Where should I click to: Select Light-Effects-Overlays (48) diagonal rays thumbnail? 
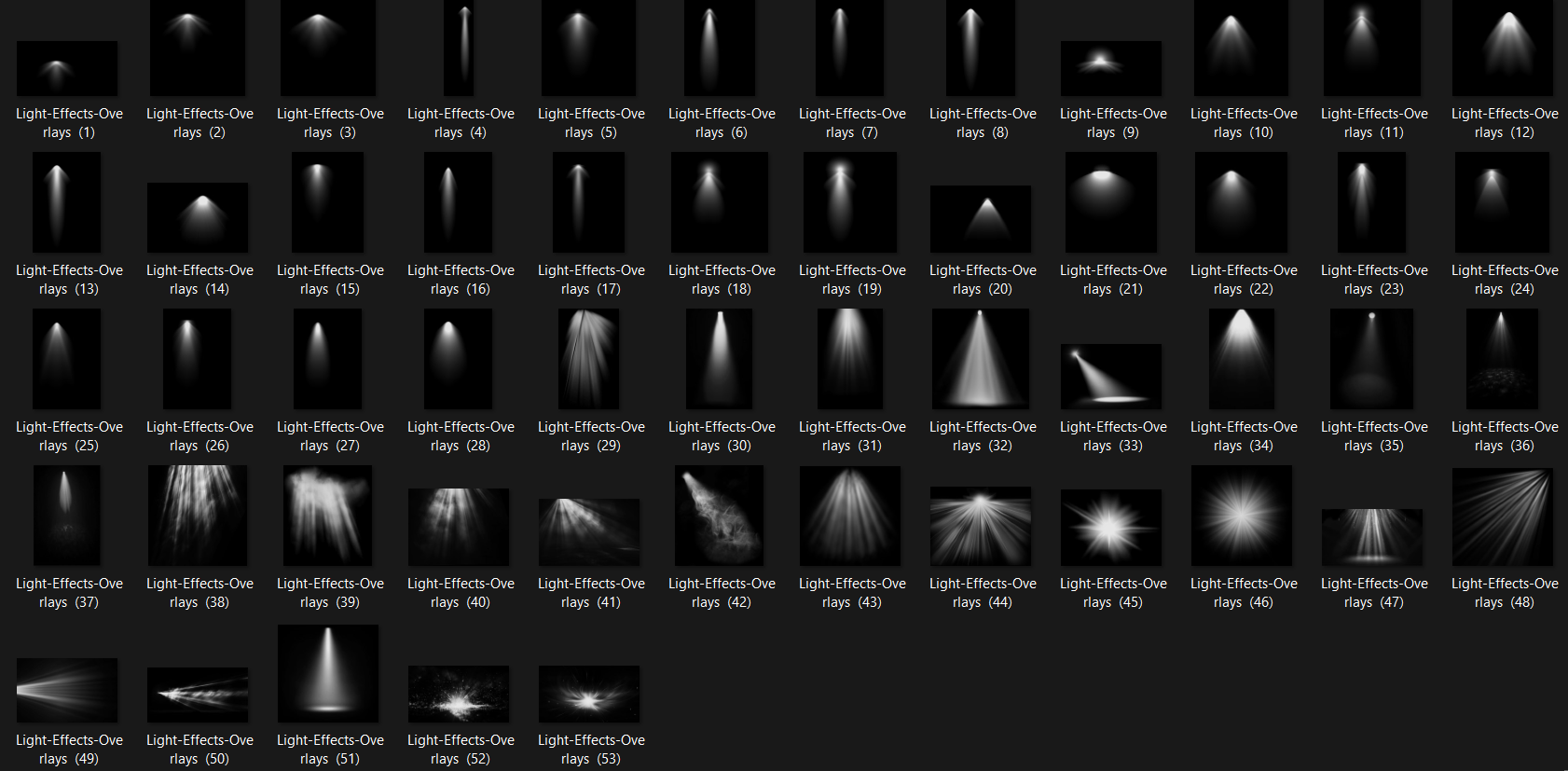(1503, 516)
